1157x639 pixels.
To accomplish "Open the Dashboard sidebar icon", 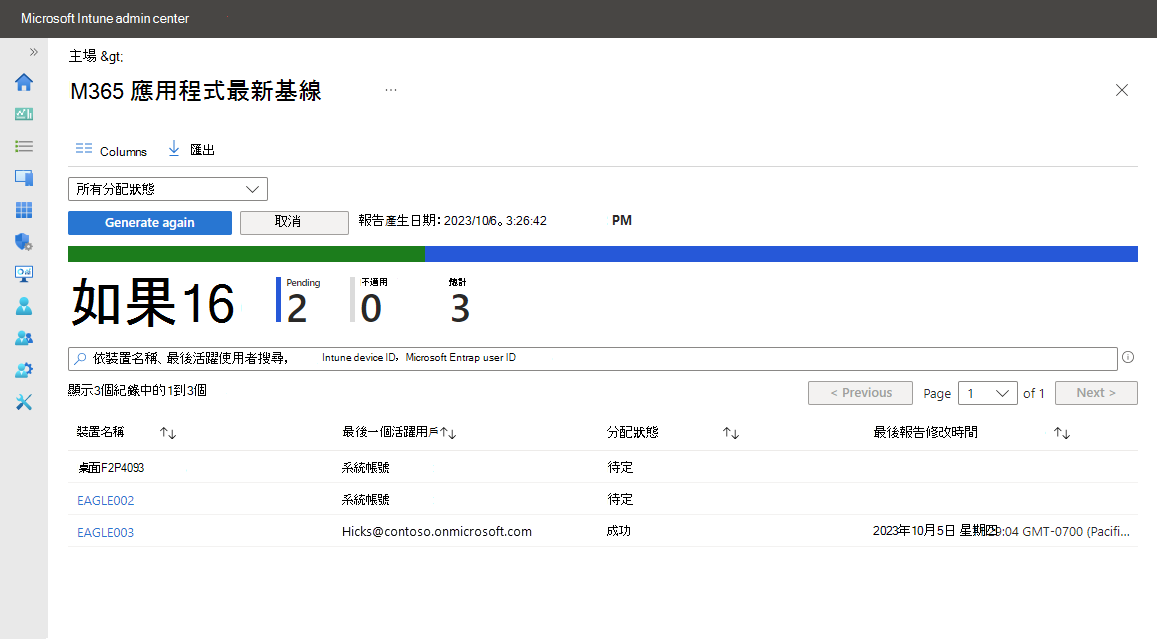I will (24, 114).
